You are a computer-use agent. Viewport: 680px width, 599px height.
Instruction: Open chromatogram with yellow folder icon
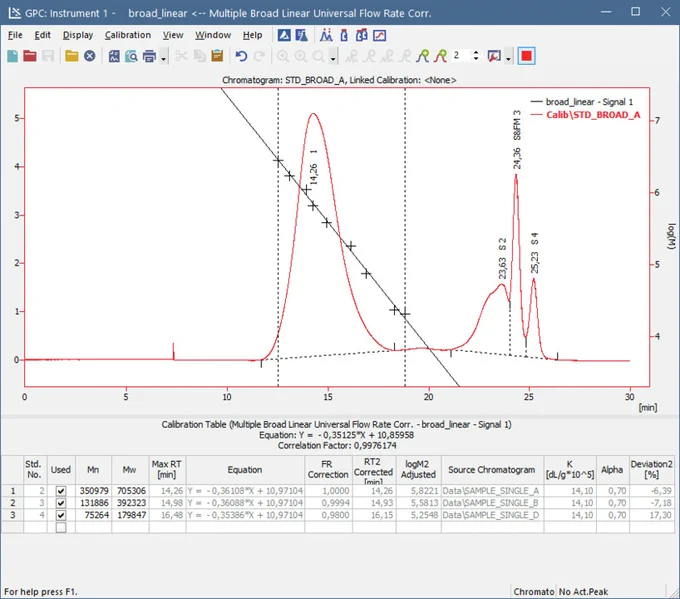72,56
